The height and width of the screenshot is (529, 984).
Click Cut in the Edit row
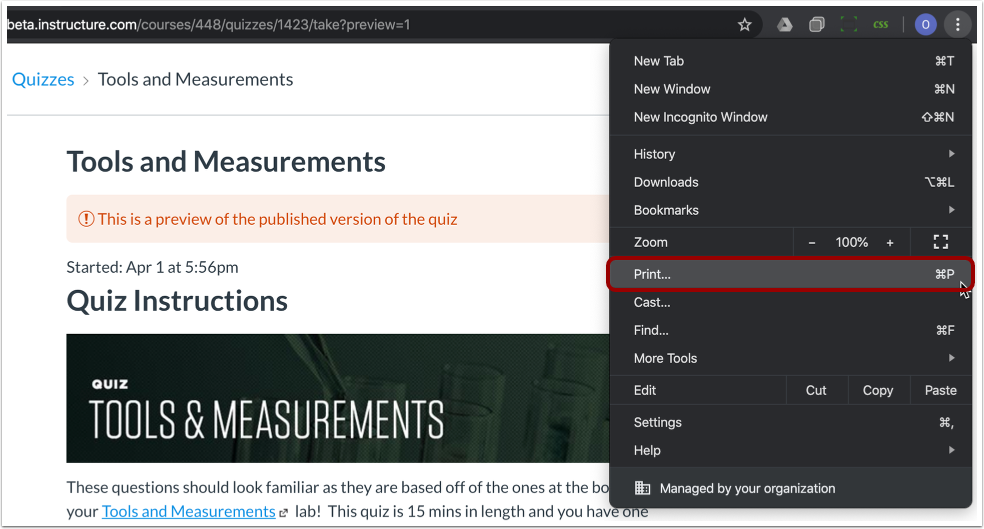[x=816, y=390]
